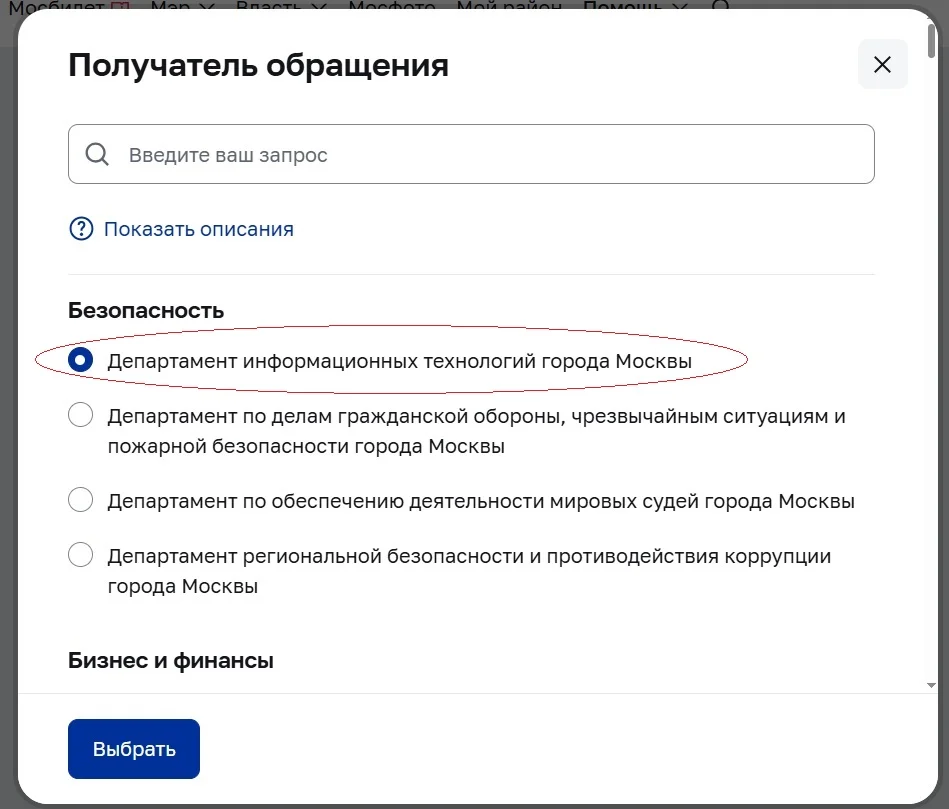Select Департамент информационных технологий города Москвы radio
Viewport: 949px width, 809px height.
(x=80, y=360)
